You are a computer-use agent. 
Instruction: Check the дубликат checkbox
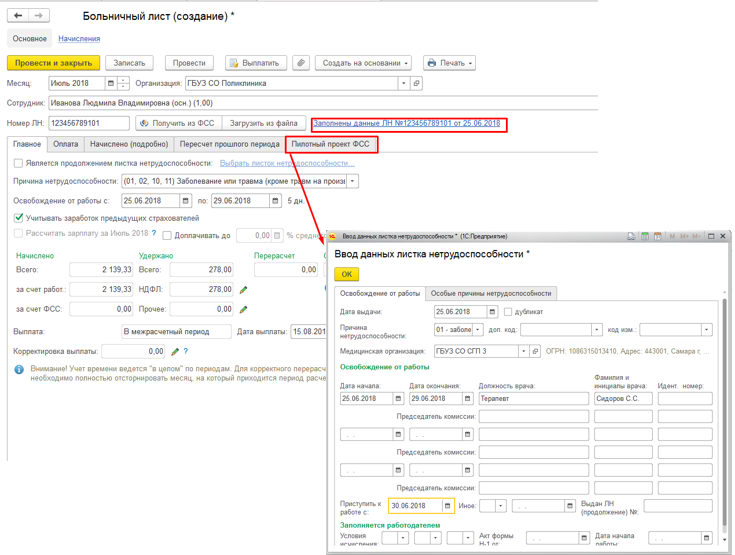point(508,312)
